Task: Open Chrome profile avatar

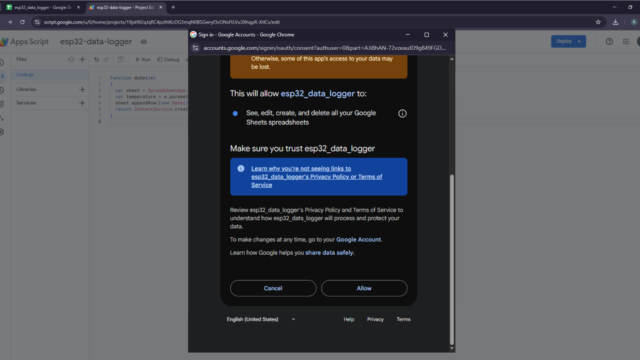Action: (x=634, y=22)
